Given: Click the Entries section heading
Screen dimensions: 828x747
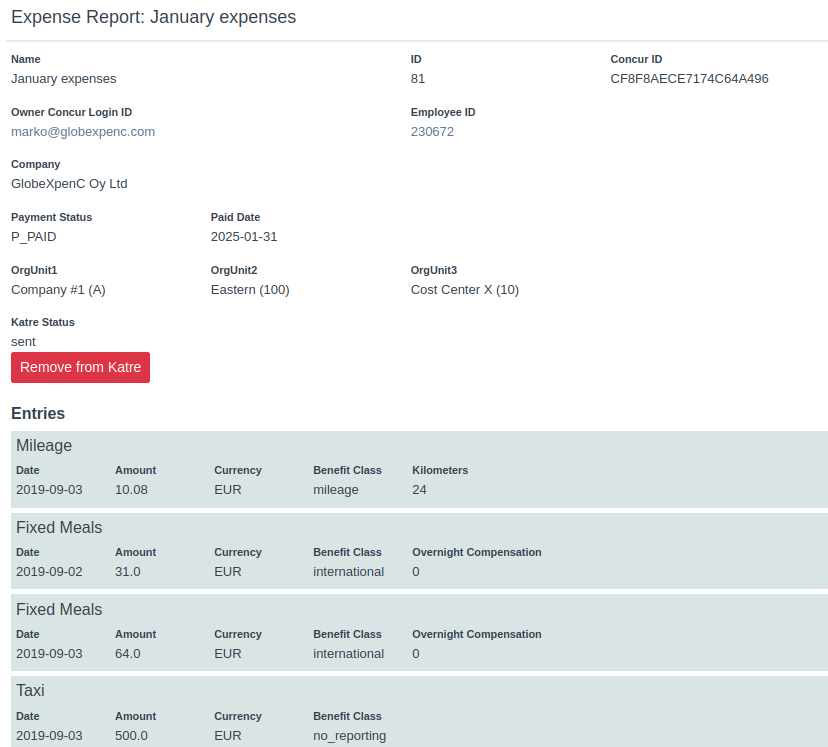Looking at the screenshot, I should [38, 413].
